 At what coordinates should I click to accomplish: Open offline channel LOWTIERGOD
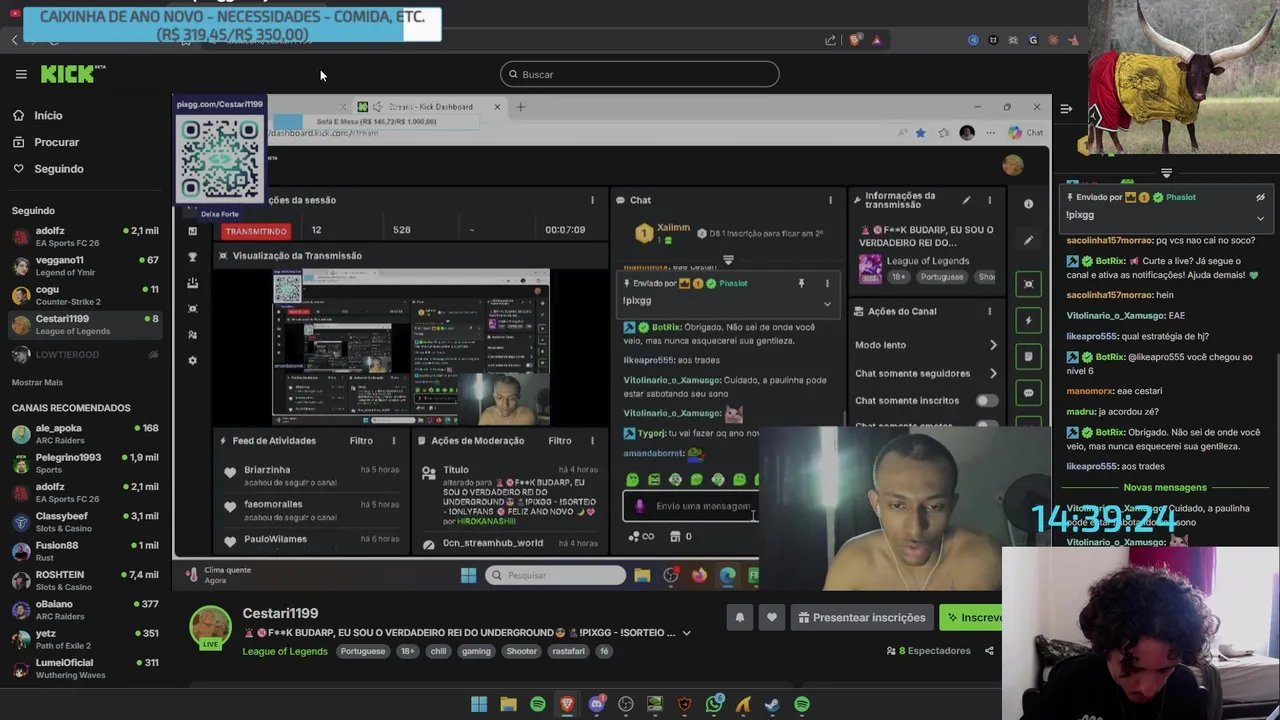(x=85, y=355)
